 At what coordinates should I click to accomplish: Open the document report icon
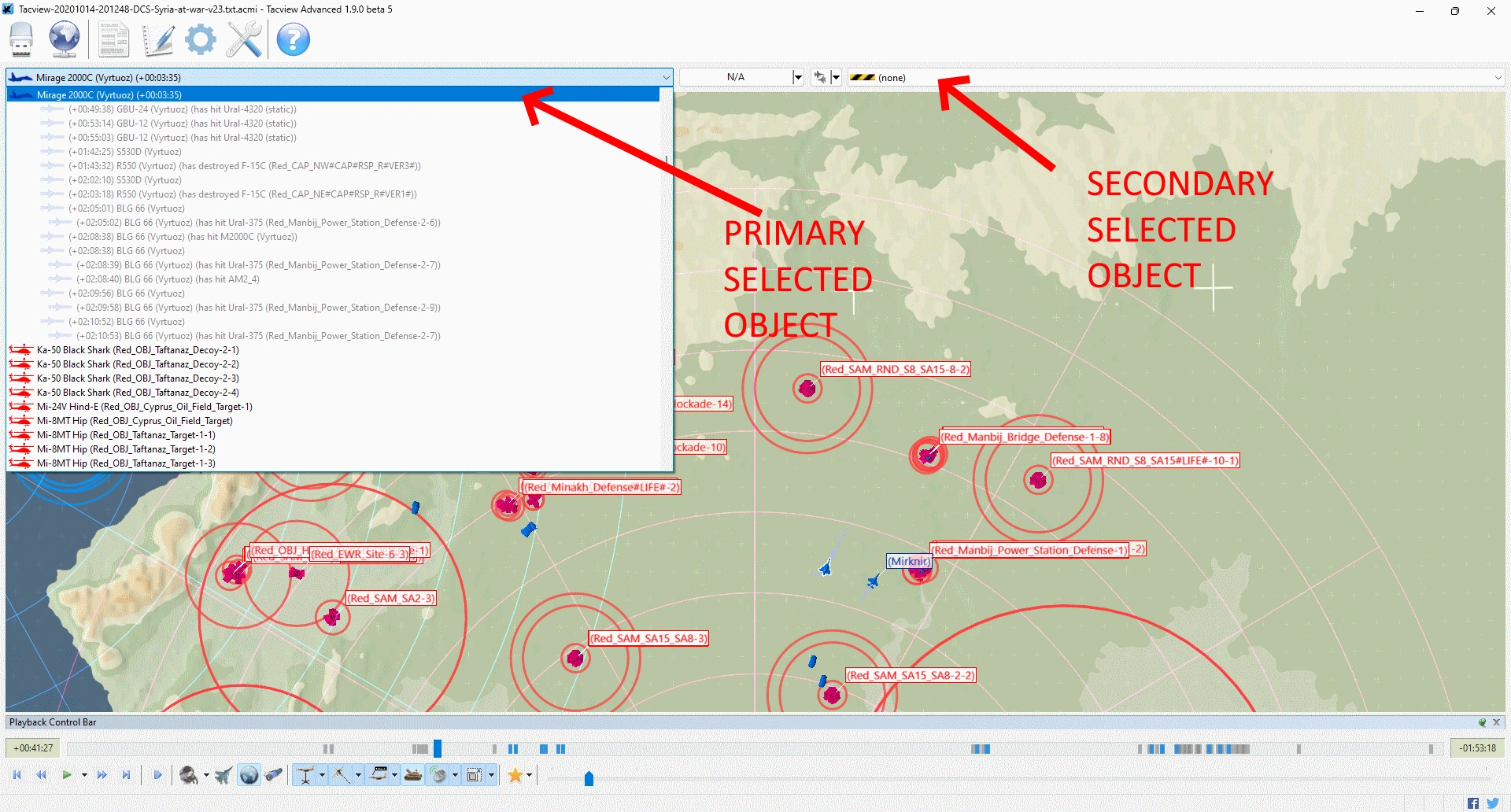[x=113, y=39]
